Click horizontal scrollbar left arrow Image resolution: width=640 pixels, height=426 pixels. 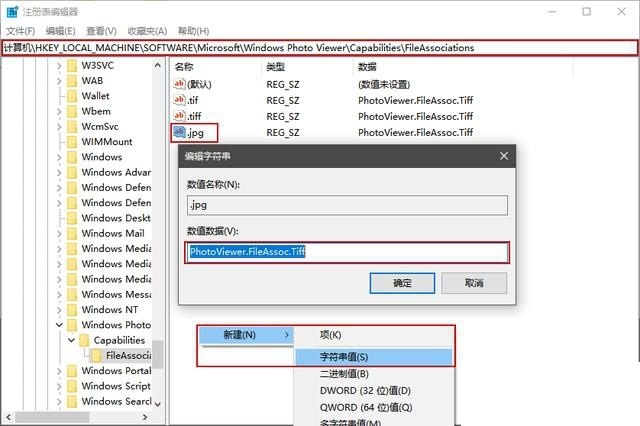[x=8, y=417]
